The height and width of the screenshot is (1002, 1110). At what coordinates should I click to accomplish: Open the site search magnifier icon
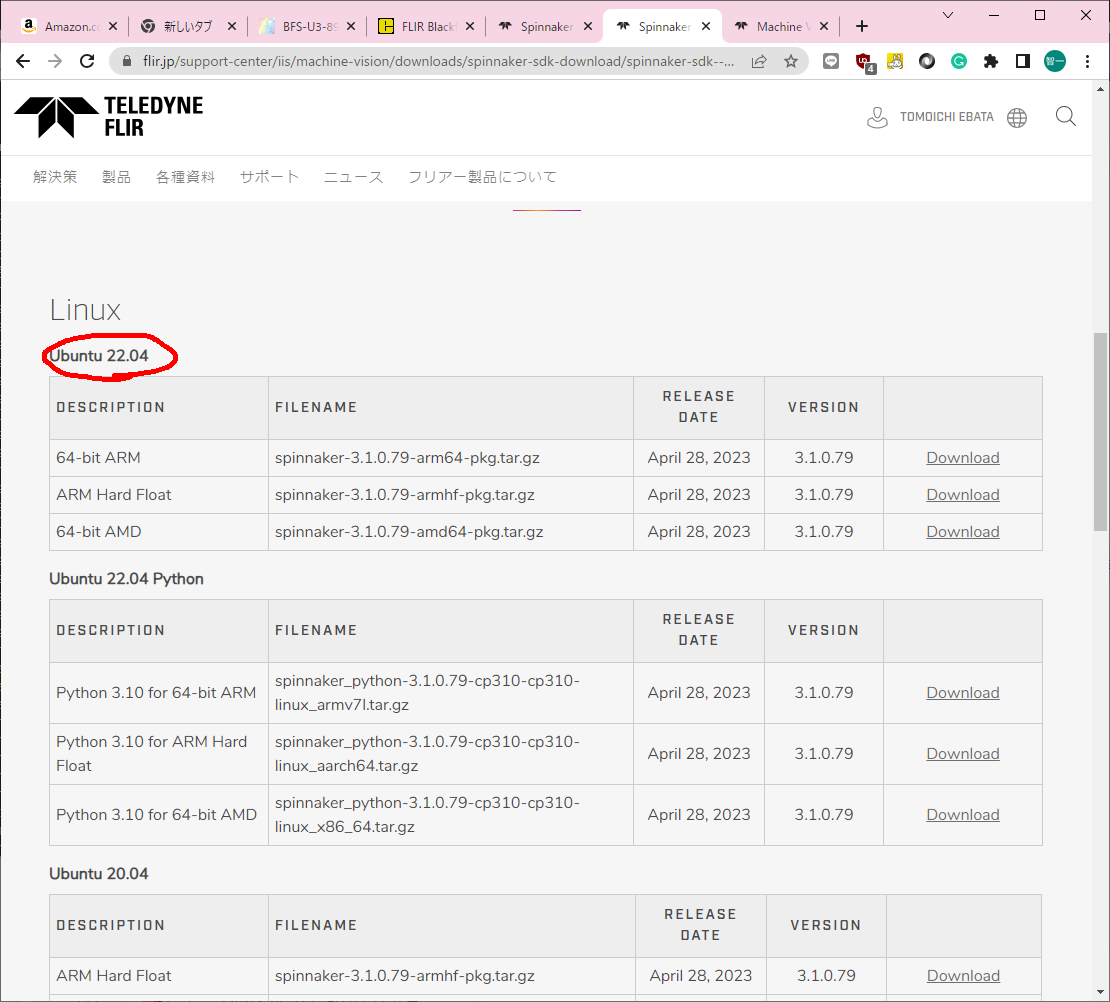1066,117
